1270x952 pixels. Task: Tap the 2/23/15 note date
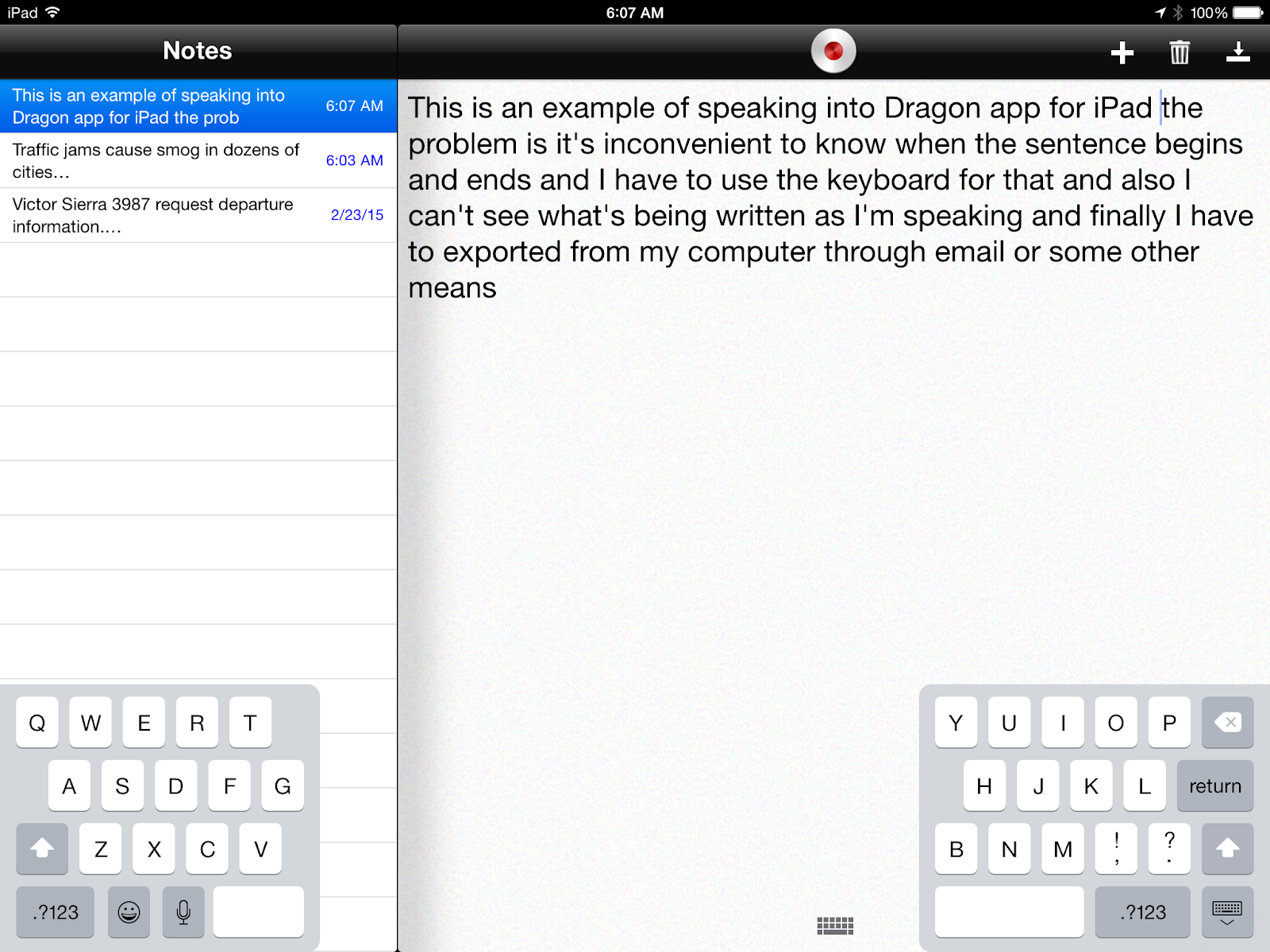[357, 215]
